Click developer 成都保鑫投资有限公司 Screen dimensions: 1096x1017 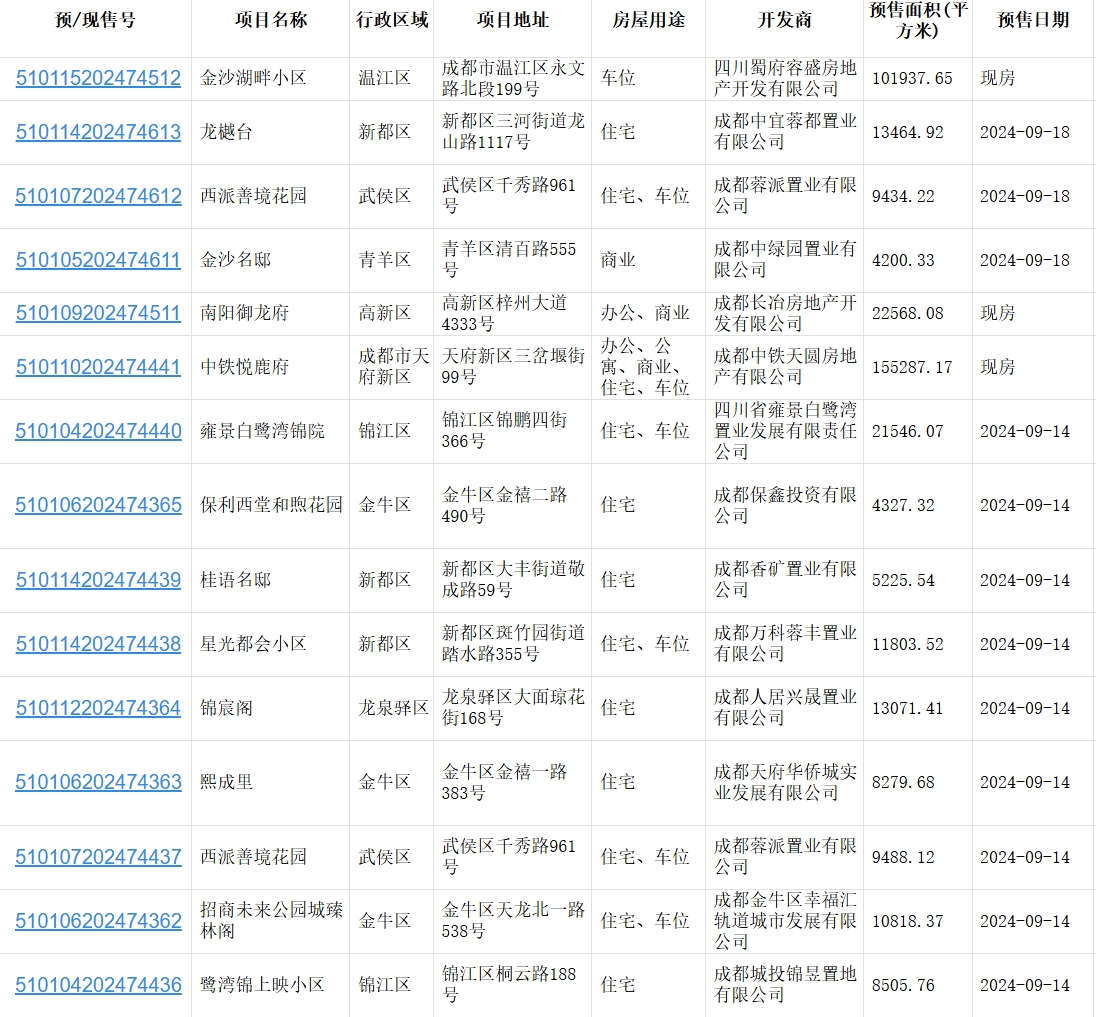(785, 505)
